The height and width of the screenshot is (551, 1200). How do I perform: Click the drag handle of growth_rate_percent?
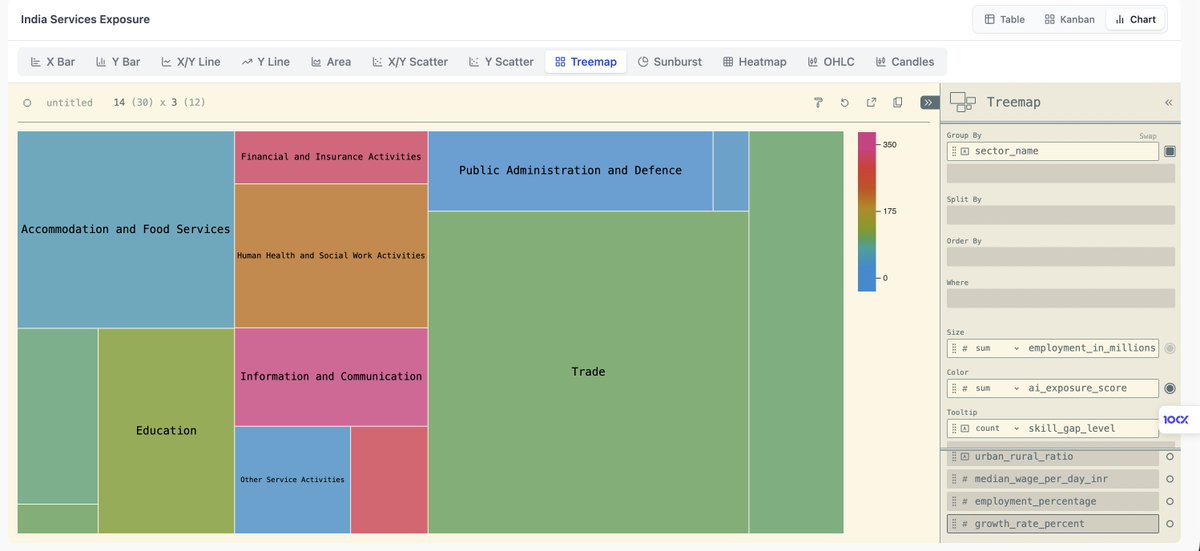click(954, 523)
